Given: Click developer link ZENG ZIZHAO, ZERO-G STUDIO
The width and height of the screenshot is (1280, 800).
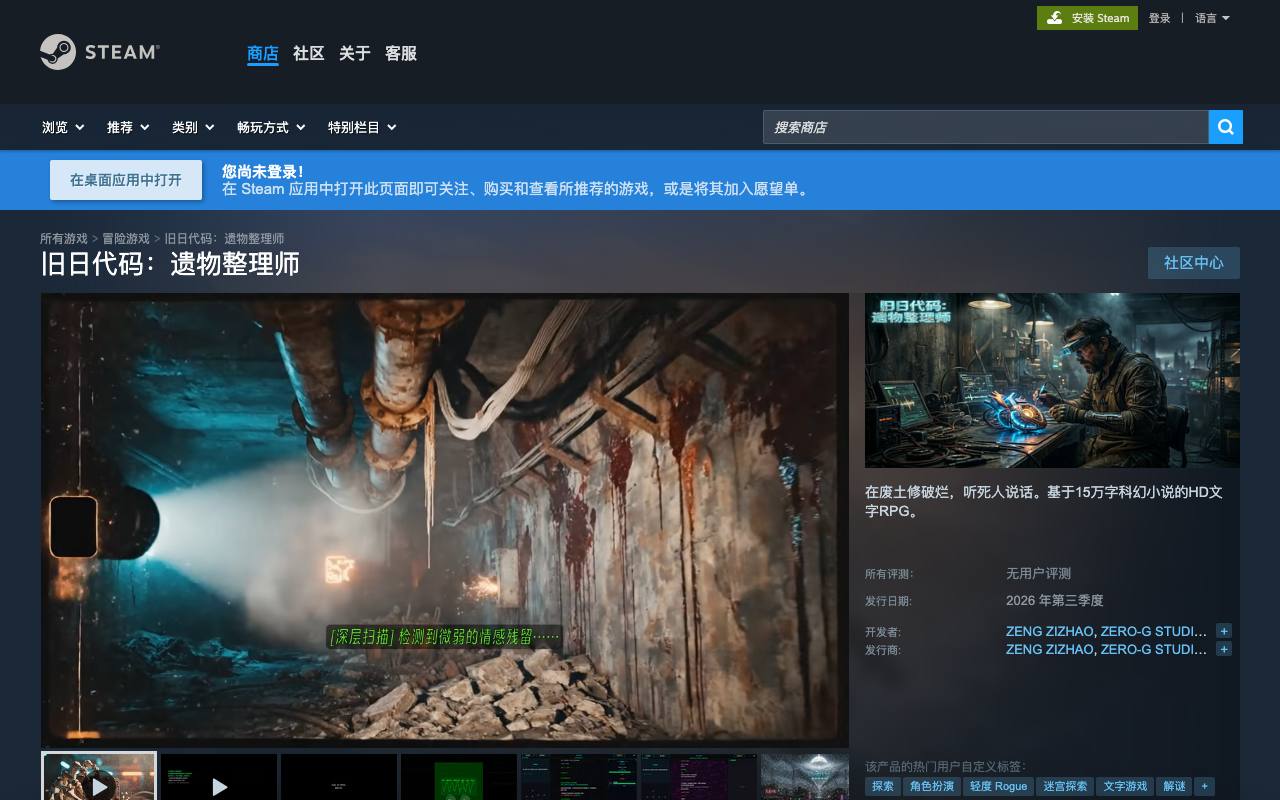Looking at the screenshot, I should pos(1106,631).
